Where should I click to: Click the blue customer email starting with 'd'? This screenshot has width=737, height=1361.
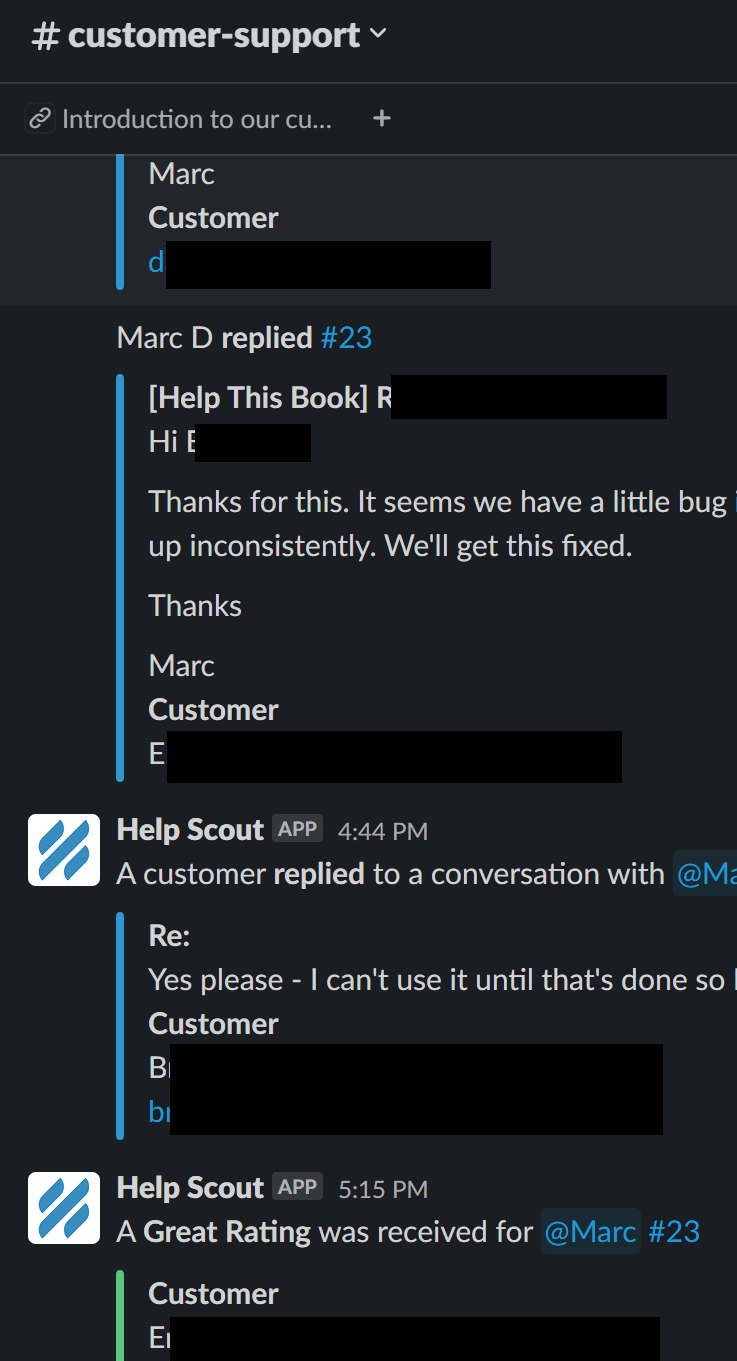coord(157,263)
